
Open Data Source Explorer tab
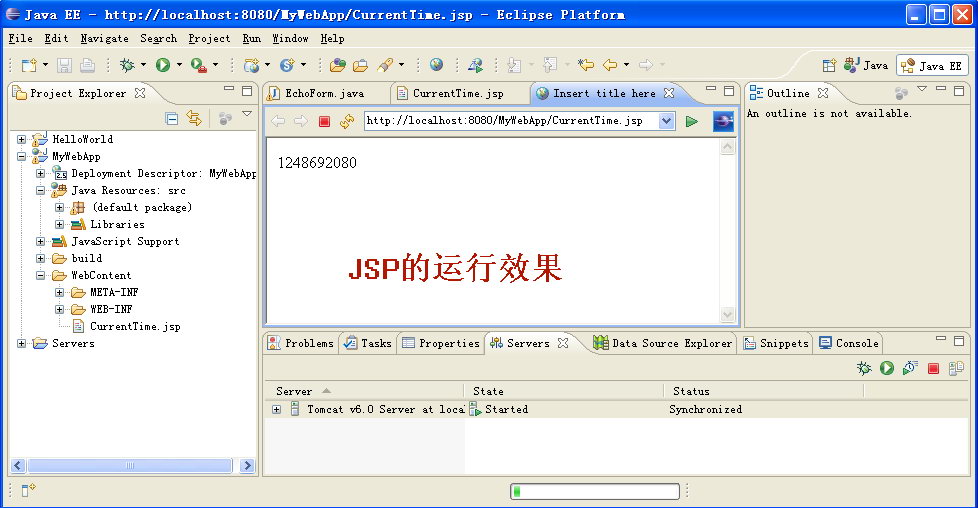pos(662,343)
